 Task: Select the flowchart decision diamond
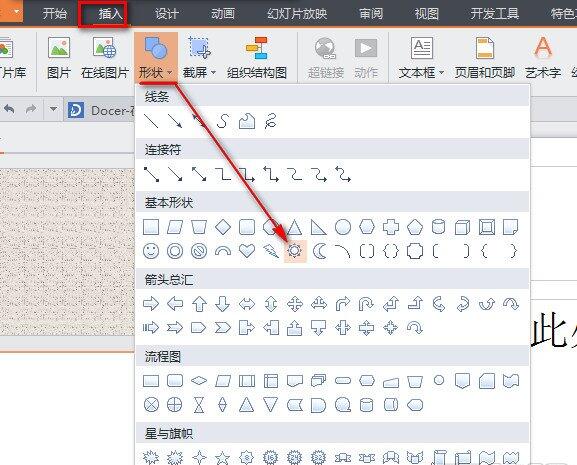[199, 381]
